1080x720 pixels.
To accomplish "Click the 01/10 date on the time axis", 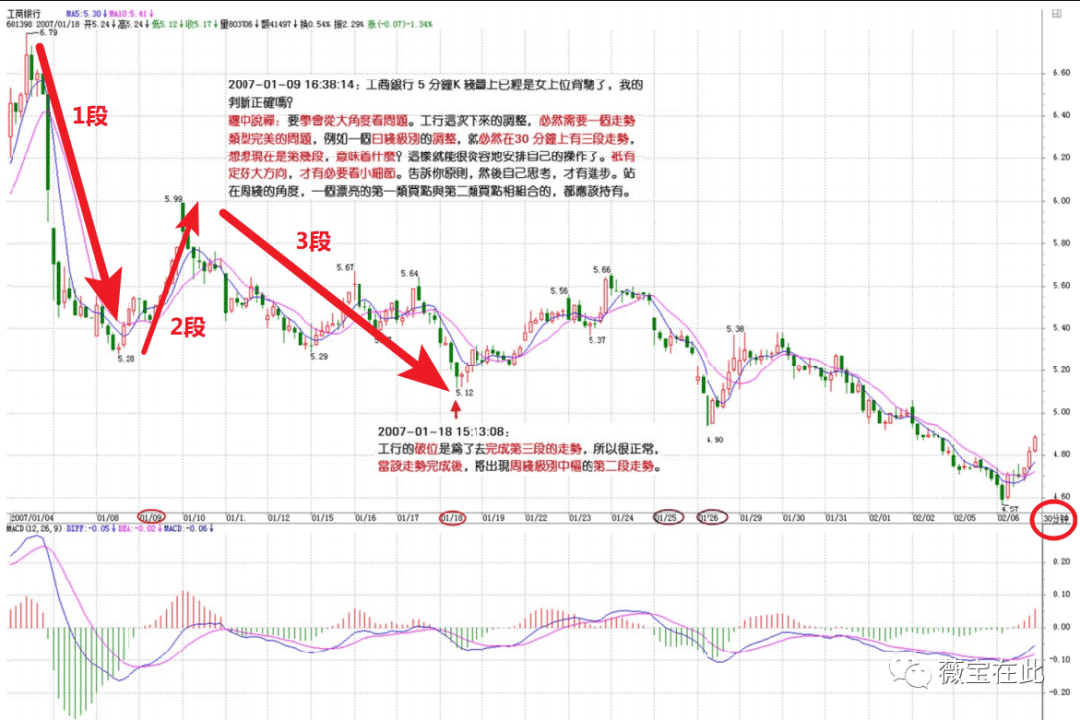I will (194, 517).
